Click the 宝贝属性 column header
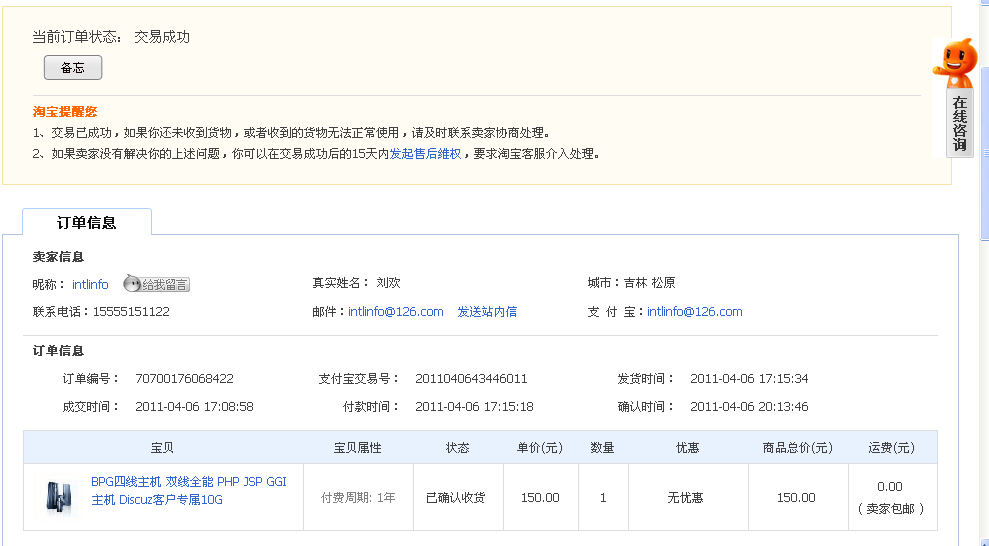This screenshot has width=989, height=546. tap(358, 448)
